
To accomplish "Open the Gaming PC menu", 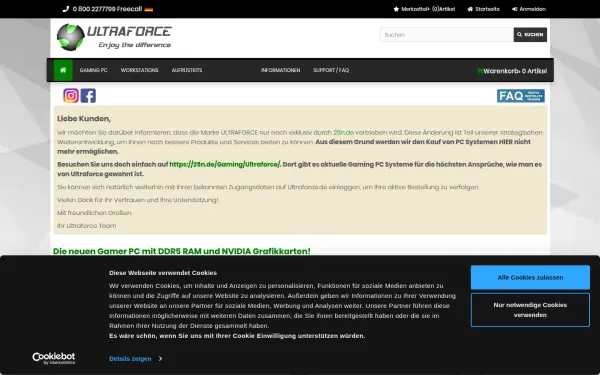I will point(93,70).
